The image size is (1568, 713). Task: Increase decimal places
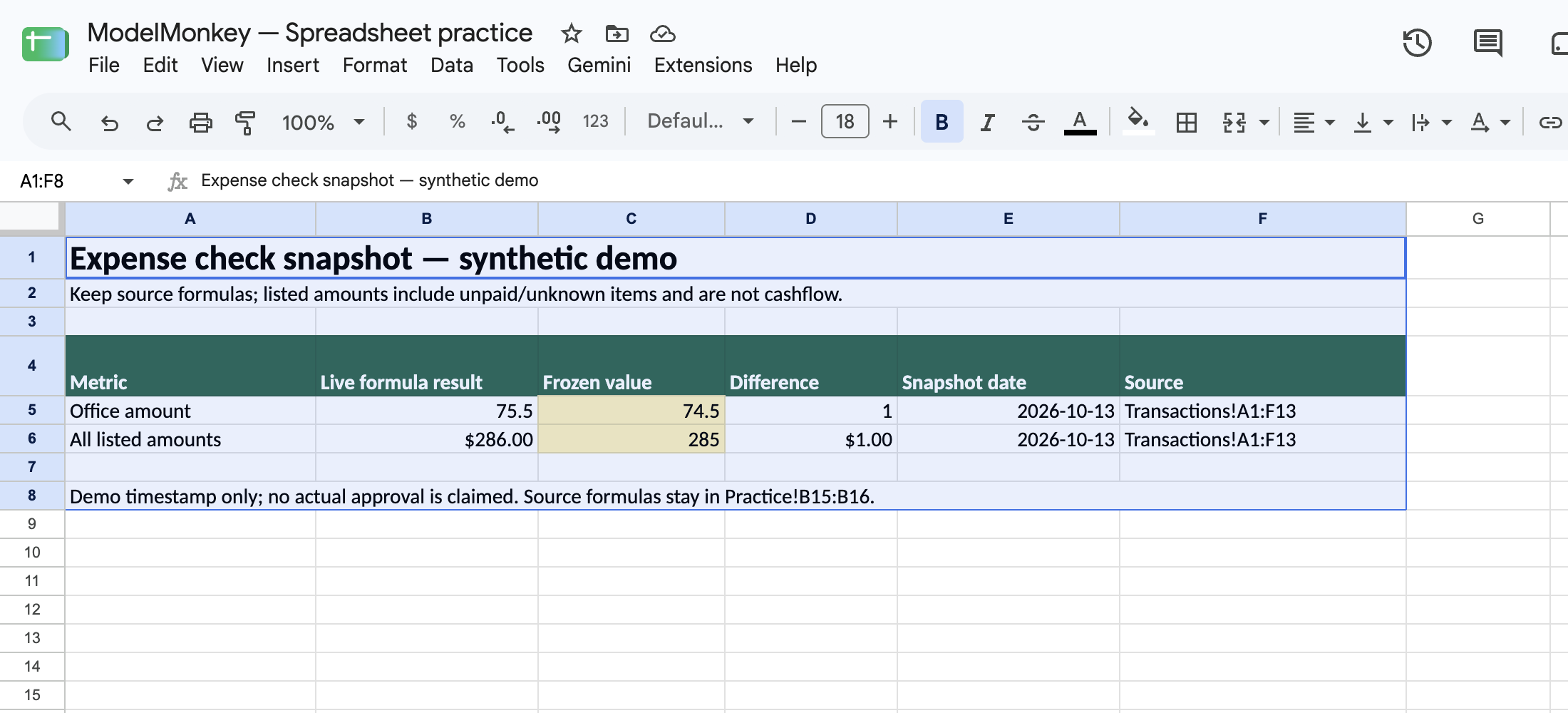(549, 122)
